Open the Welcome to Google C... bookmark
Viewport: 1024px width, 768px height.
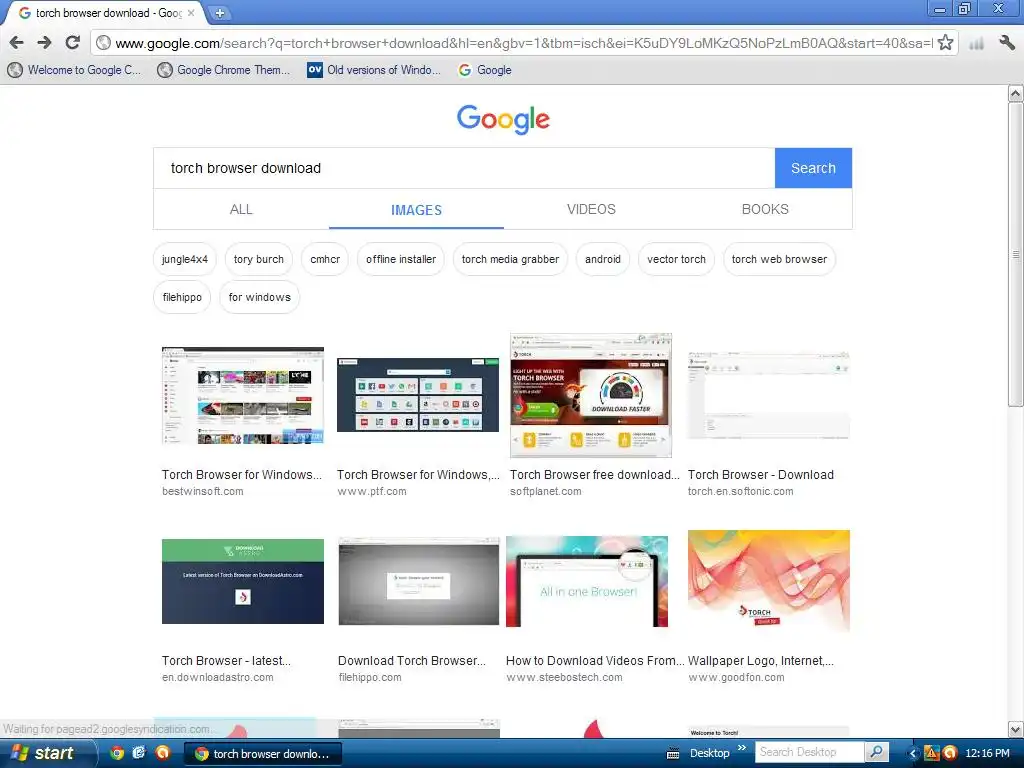pos(74,70)
